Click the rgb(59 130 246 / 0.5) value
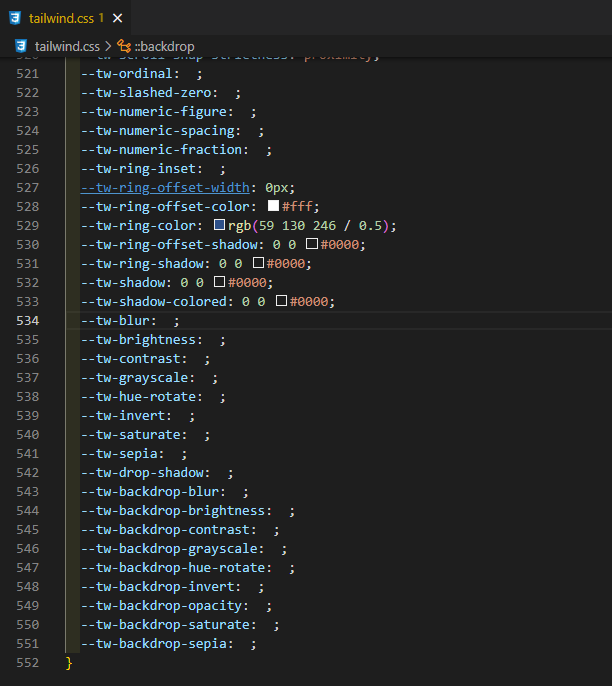This screenshot has width=612, height=686. (x=309, y=226)
